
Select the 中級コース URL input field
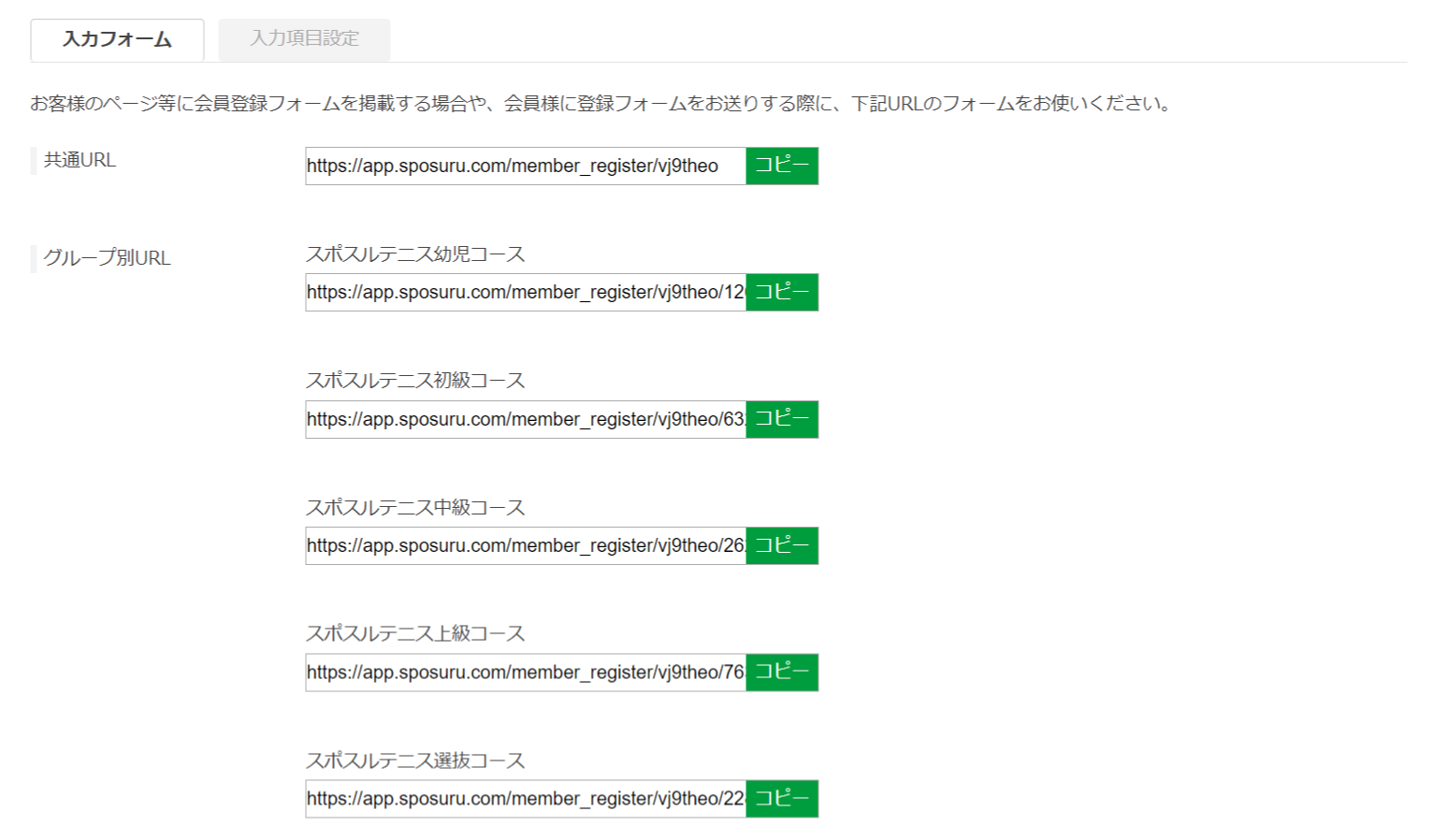[x=526, y=545]
